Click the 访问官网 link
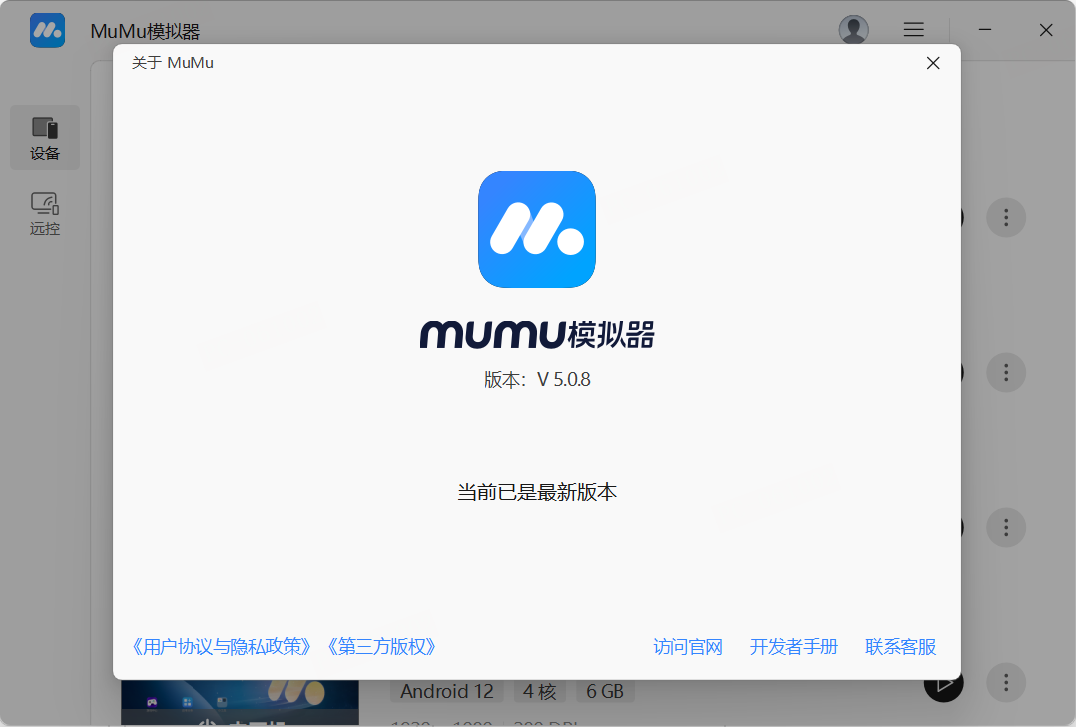 [688, 647]
